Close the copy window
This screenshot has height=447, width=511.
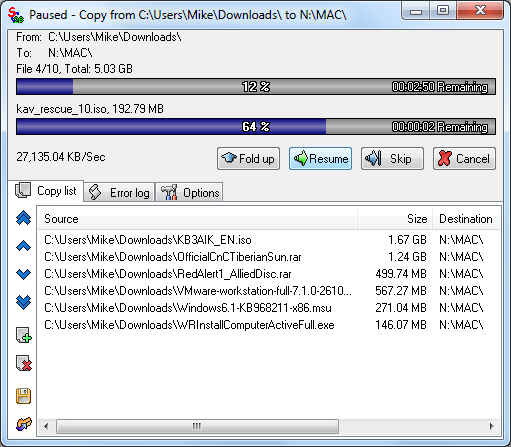(480, 11)
